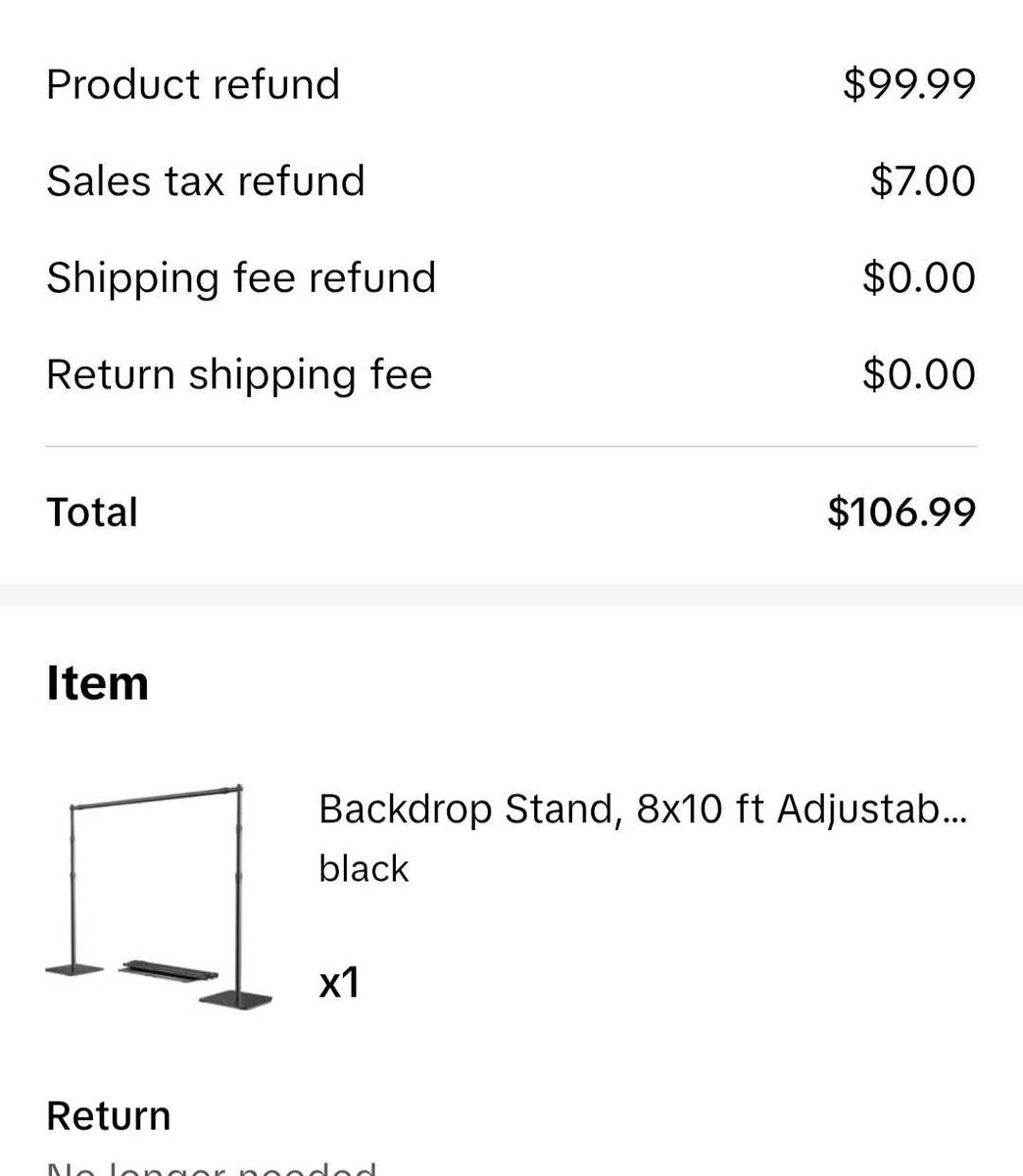Click the $0.00 return shipping value

(919, 373)
